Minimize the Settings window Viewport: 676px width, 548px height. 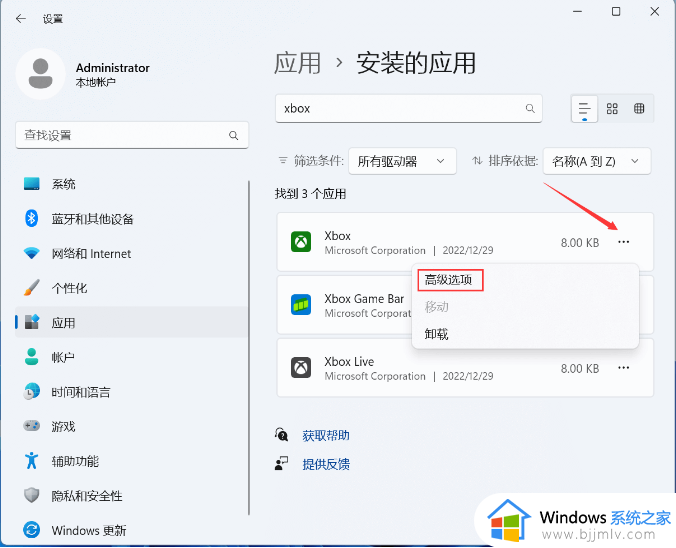tap(577, 12)
